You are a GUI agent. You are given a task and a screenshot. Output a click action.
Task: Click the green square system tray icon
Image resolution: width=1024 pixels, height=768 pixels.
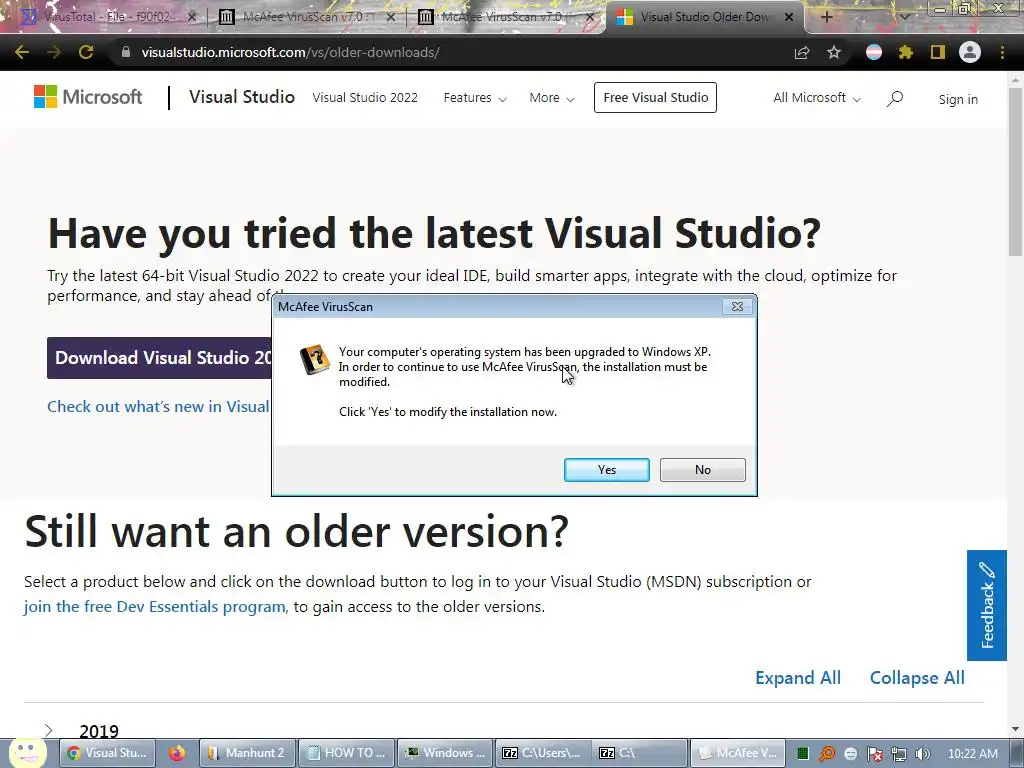tap(803, 754)
